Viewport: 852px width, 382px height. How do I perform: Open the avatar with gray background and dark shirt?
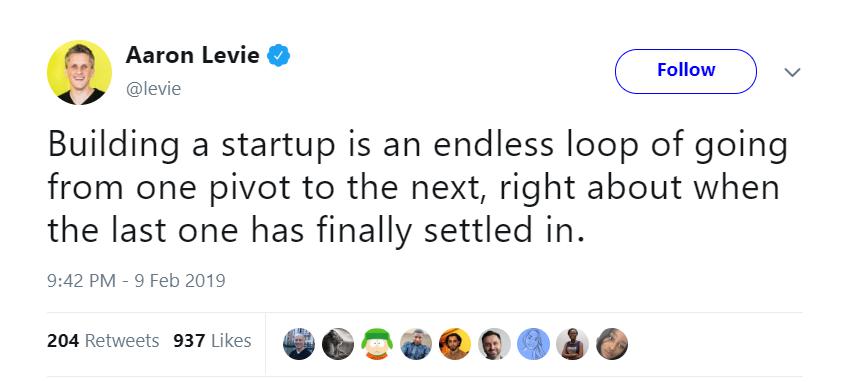[x=494, y=344]
